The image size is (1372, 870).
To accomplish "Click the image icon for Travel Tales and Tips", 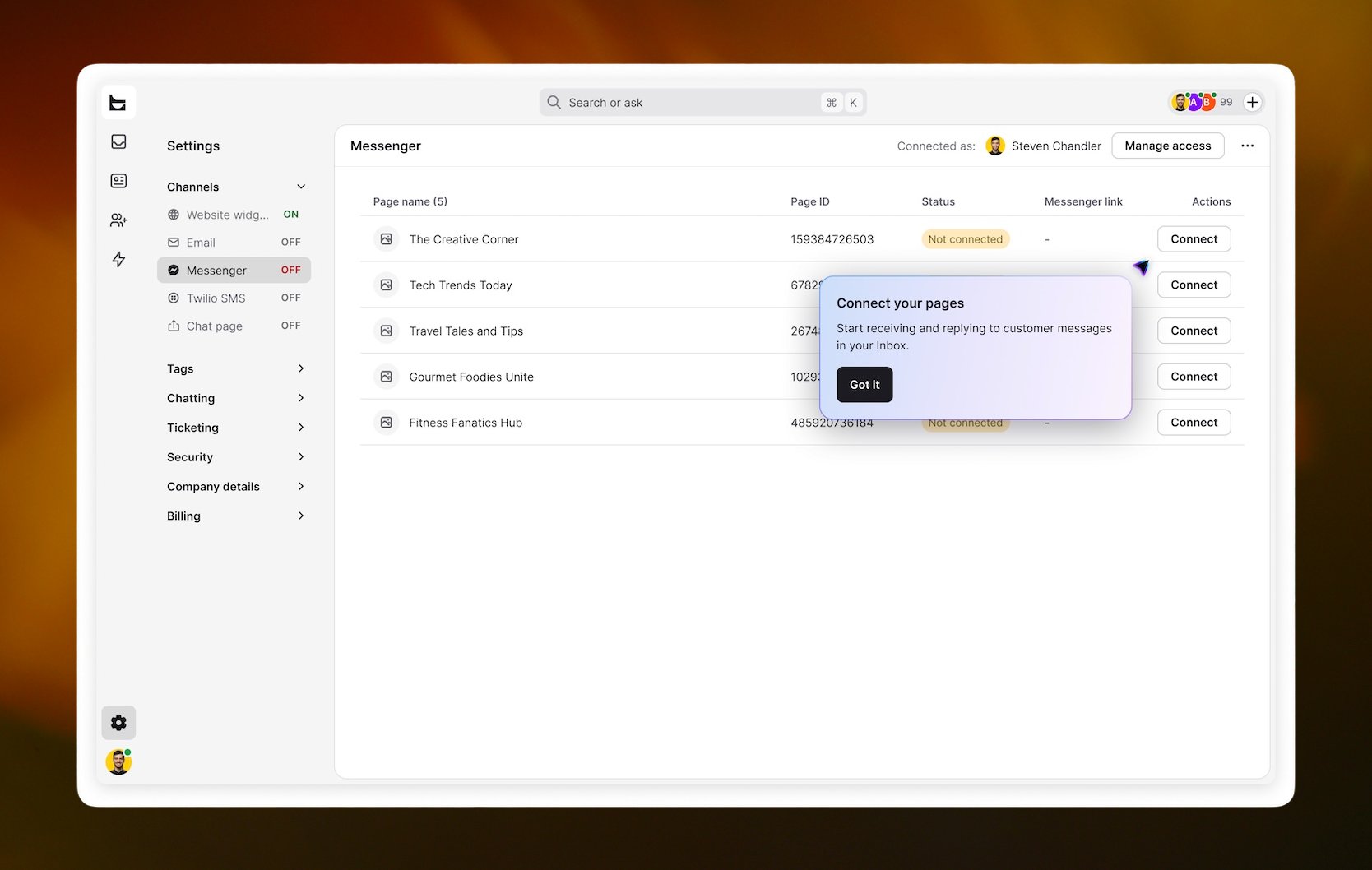I will coord(387,331).
